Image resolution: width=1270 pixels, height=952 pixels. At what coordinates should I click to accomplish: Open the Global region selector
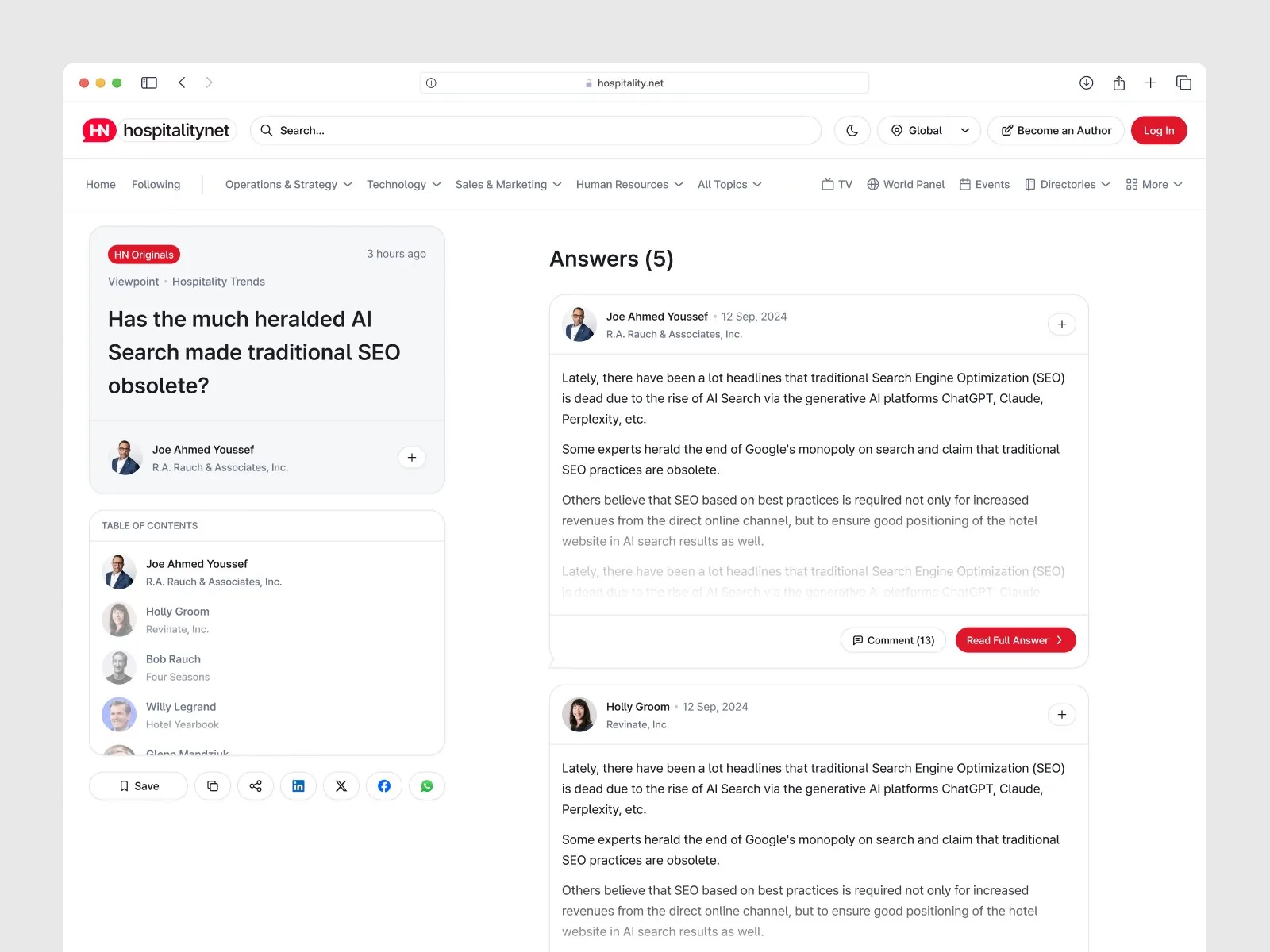(x=916, y=130)
